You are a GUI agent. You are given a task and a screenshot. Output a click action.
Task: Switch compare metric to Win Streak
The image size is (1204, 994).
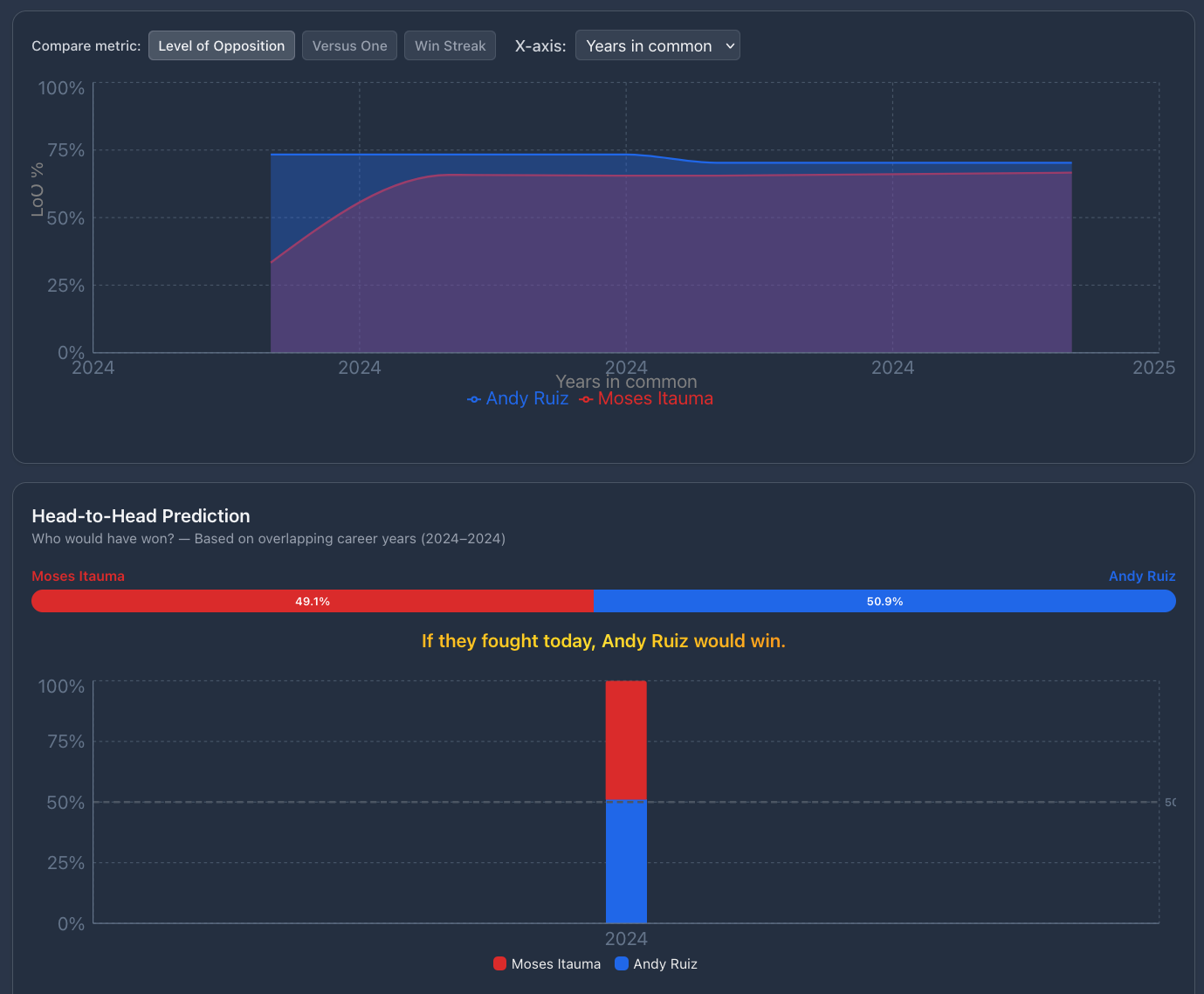[450, 46]
